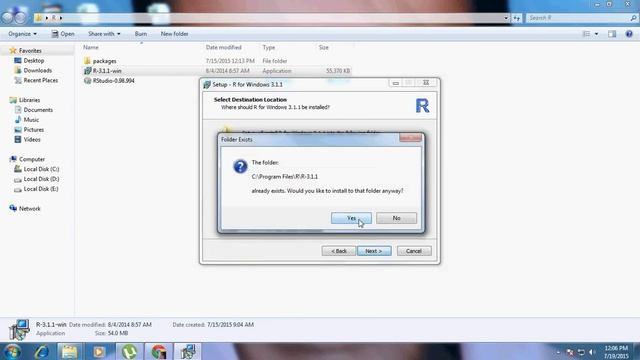Screen dimensions: 640x360
Task: Select Favorites in navigation pane
Action: pyautogui.click(x=30, y=51)
